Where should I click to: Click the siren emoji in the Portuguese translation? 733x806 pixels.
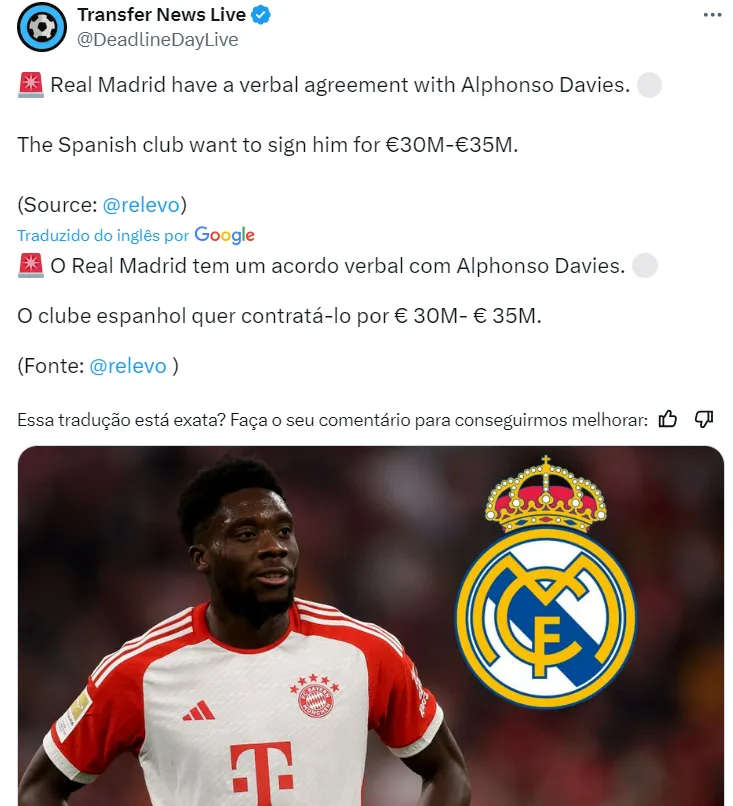click(x=31, y=266)
